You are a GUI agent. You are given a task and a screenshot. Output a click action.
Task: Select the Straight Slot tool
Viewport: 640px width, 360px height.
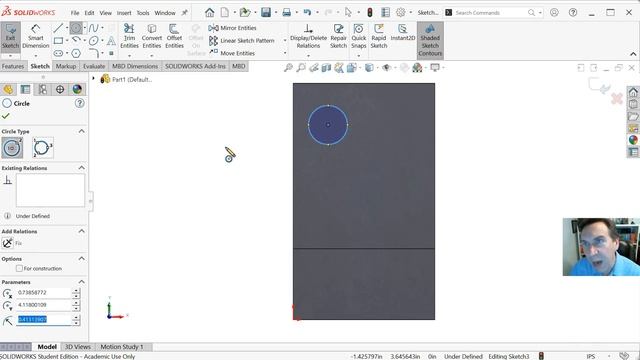click(x=58, y=53)
